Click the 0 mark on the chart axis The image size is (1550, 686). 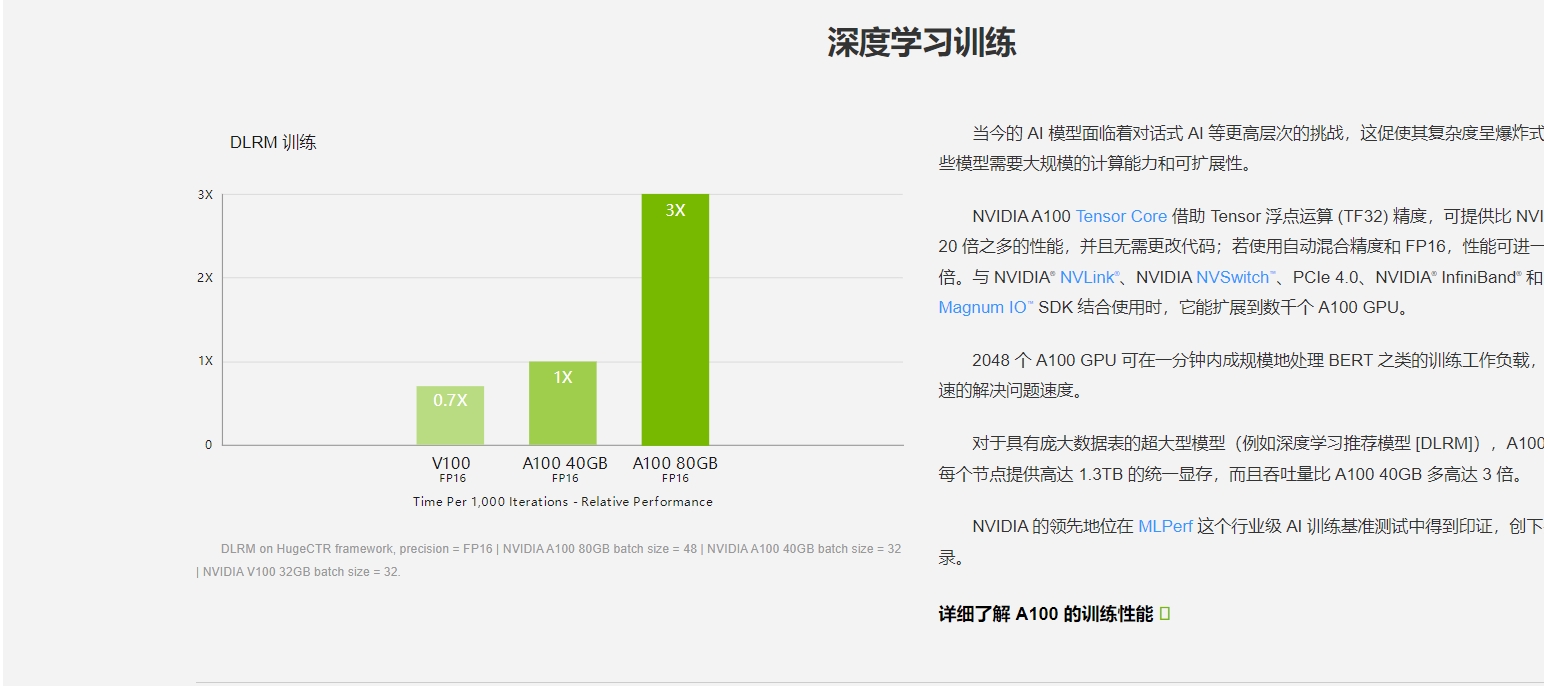208,443
